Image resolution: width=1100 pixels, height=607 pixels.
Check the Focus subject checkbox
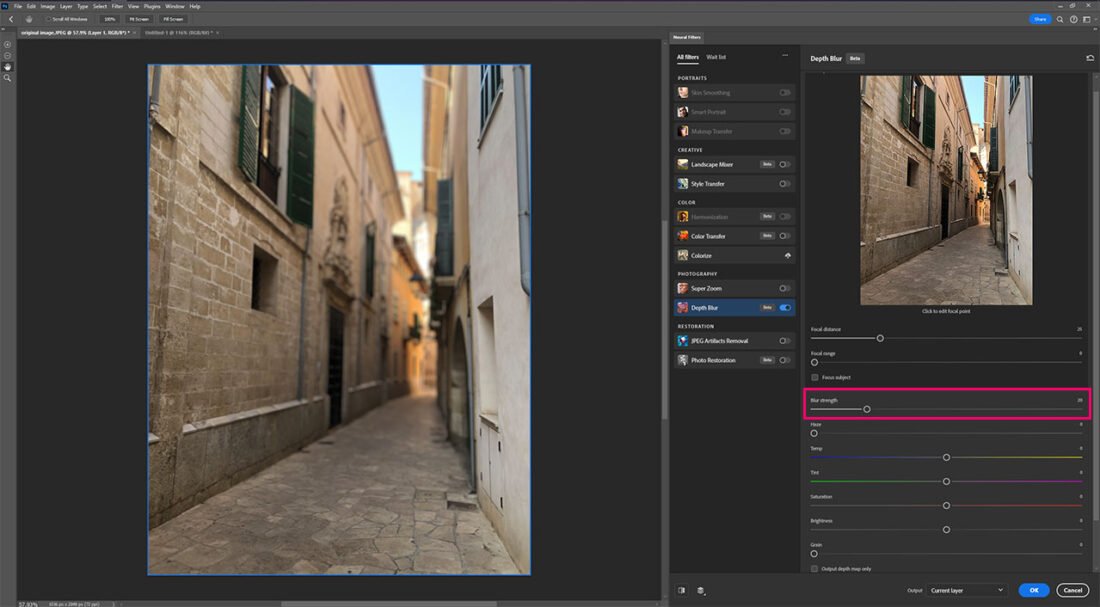tap(814, 378)
